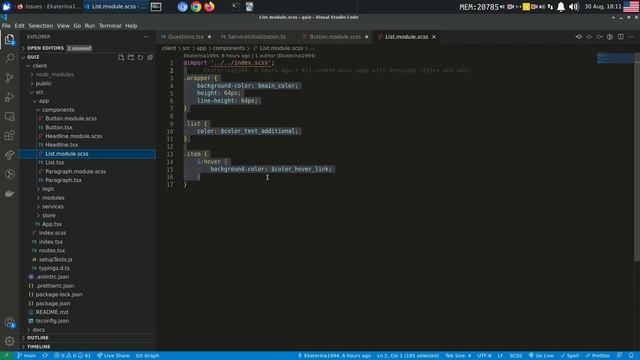Open the Manage gear menu

[9, 341]
